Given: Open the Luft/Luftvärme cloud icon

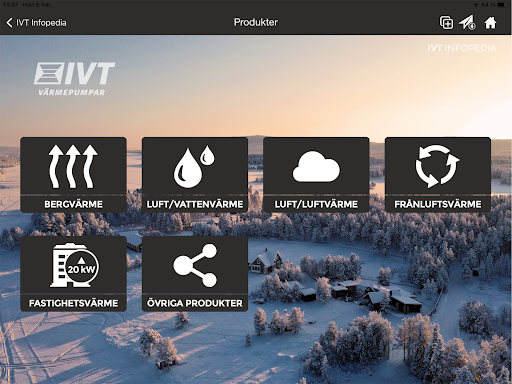Looking at the screenshot, I should point(316,166).
